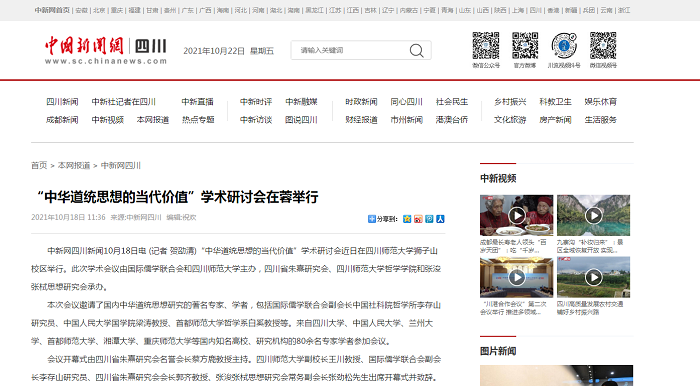Open the 图片新闻 sidebar heading
This screenshot has width=700, height=386.
[x=498, y=351]
